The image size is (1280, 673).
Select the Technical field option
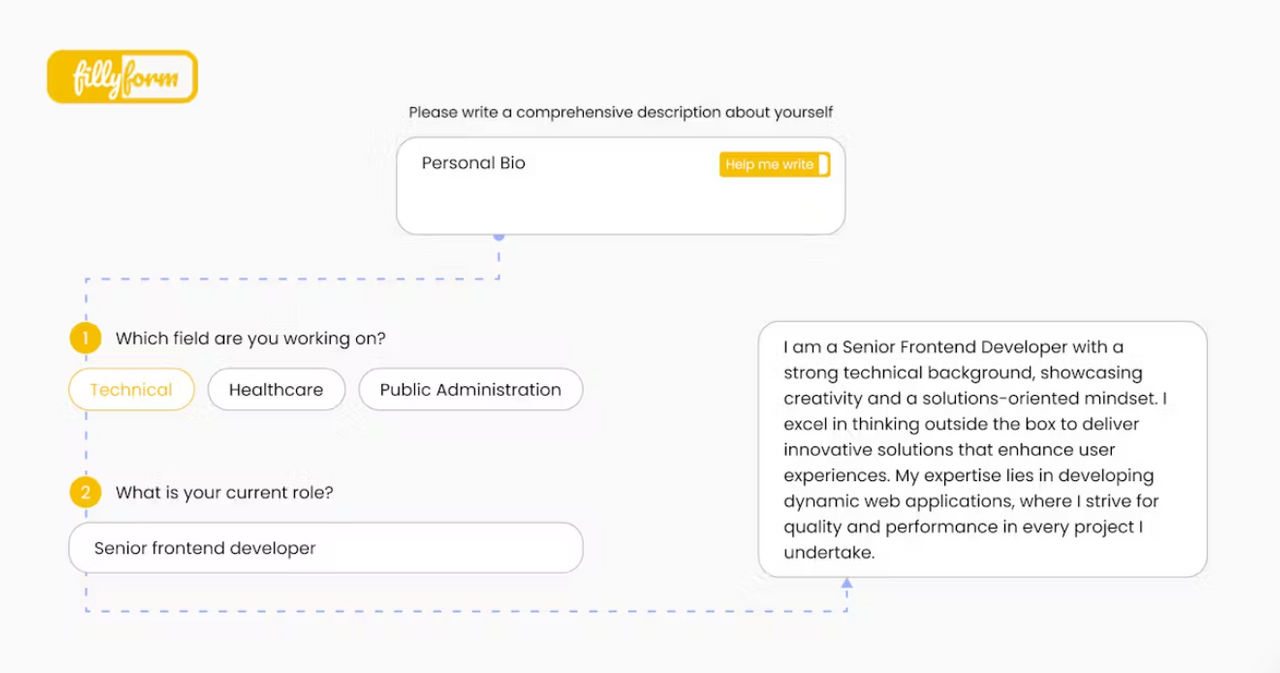pos(131,390)
